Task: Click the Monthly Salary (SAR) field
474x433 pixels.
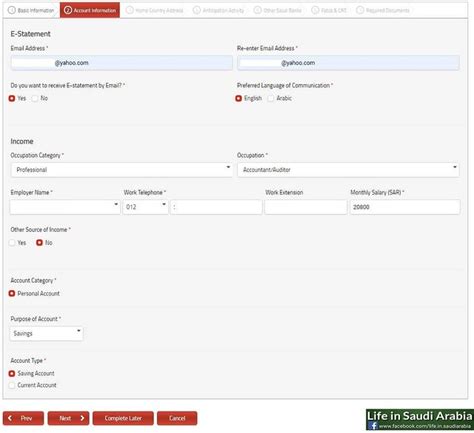Action: point(405,207)
